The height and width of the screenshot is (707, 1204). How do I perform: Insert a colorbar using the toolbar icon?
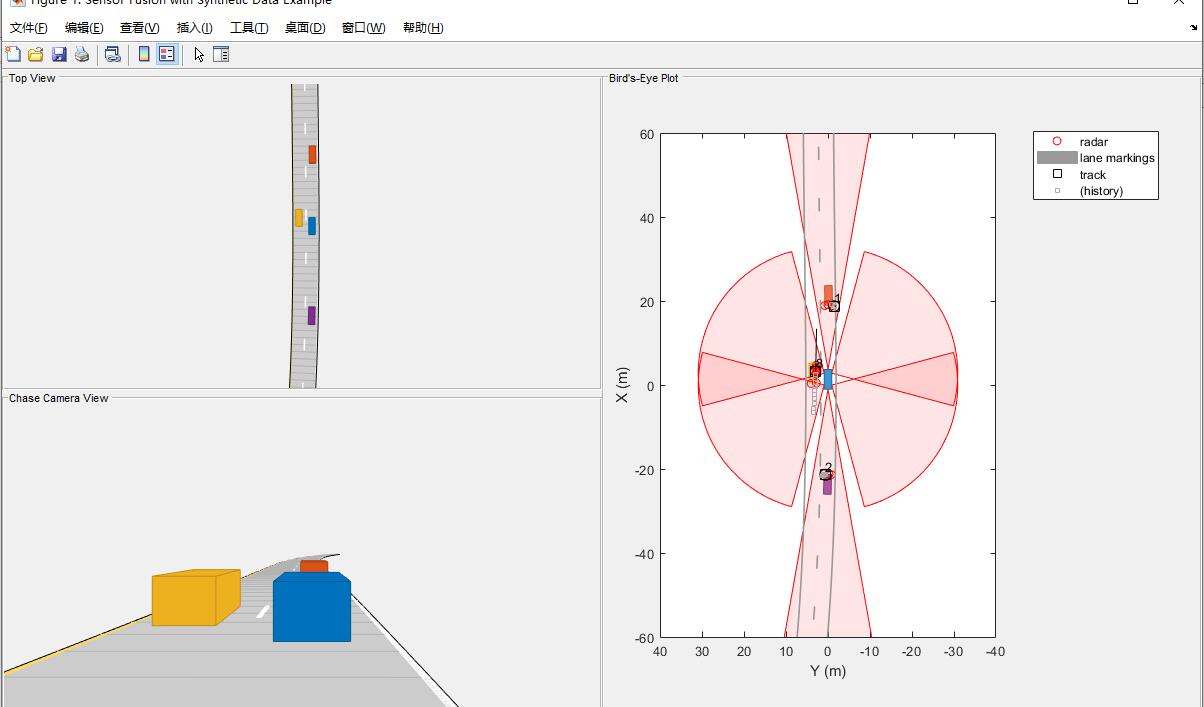[x=144, y=55]
